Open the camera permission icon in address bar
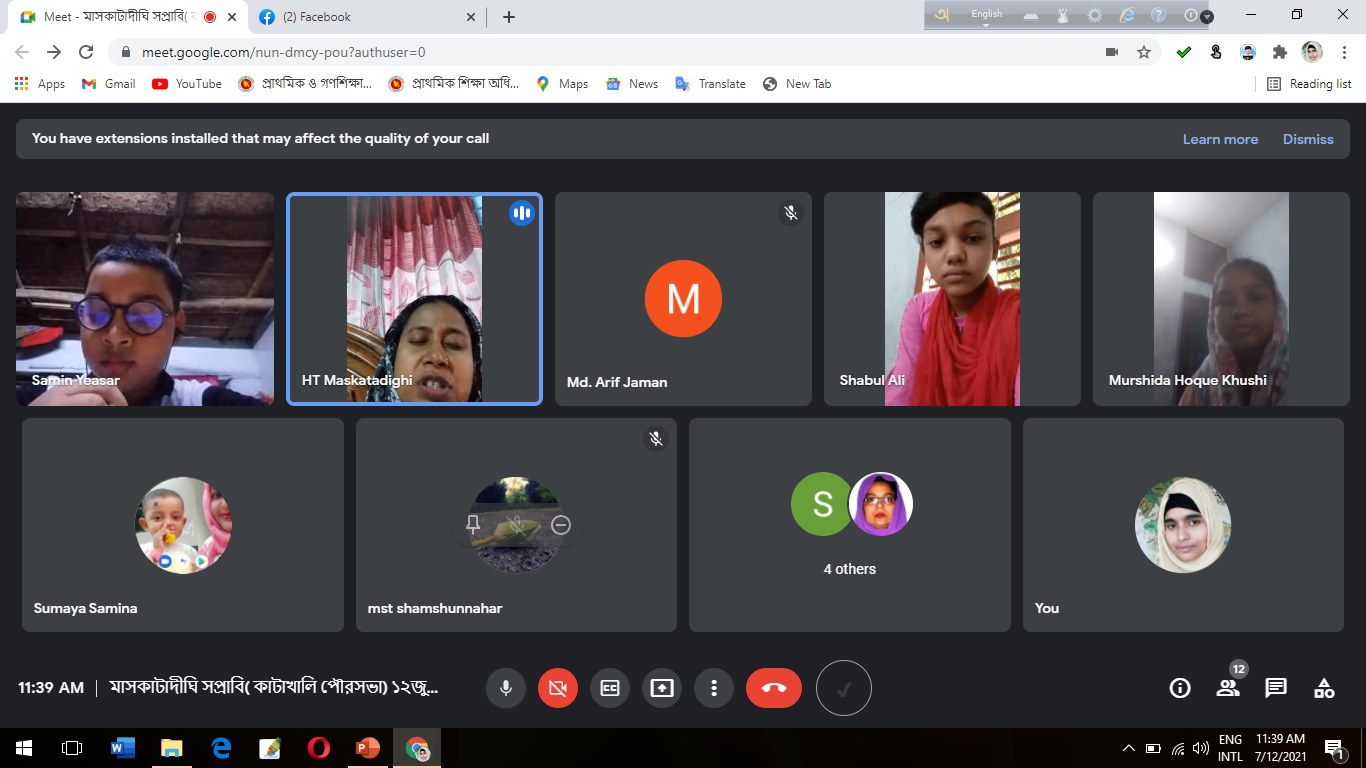 [x=1112, y=52]
